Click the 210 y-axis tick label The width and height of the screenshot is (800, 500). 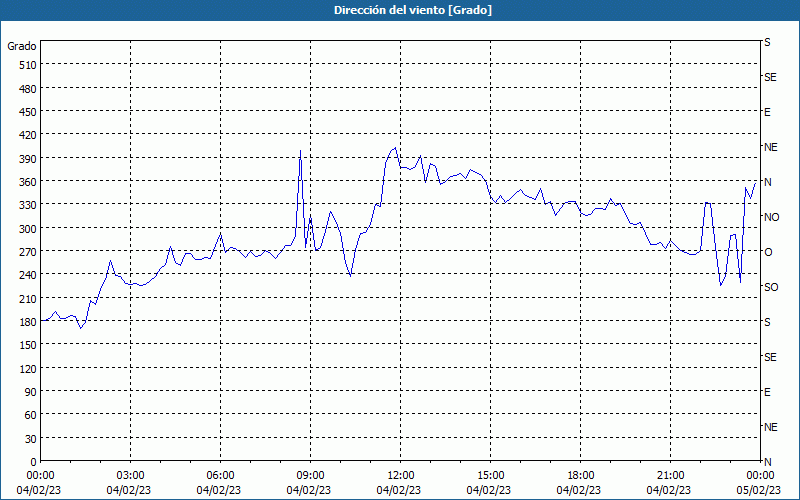(x=28, y=298)
